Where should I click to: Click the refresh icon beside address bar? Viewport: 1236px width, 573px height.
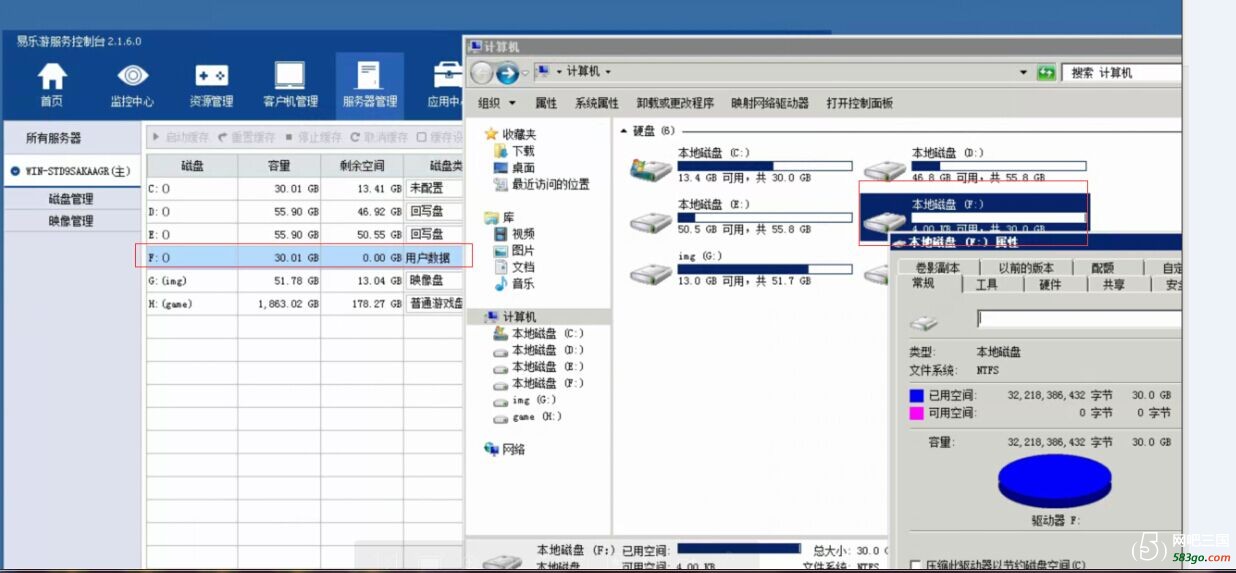[1046, 73]
